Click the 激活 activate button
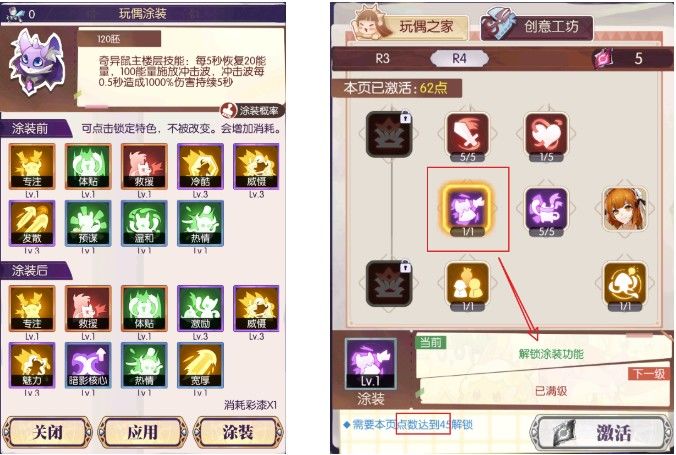 (600, 433)
